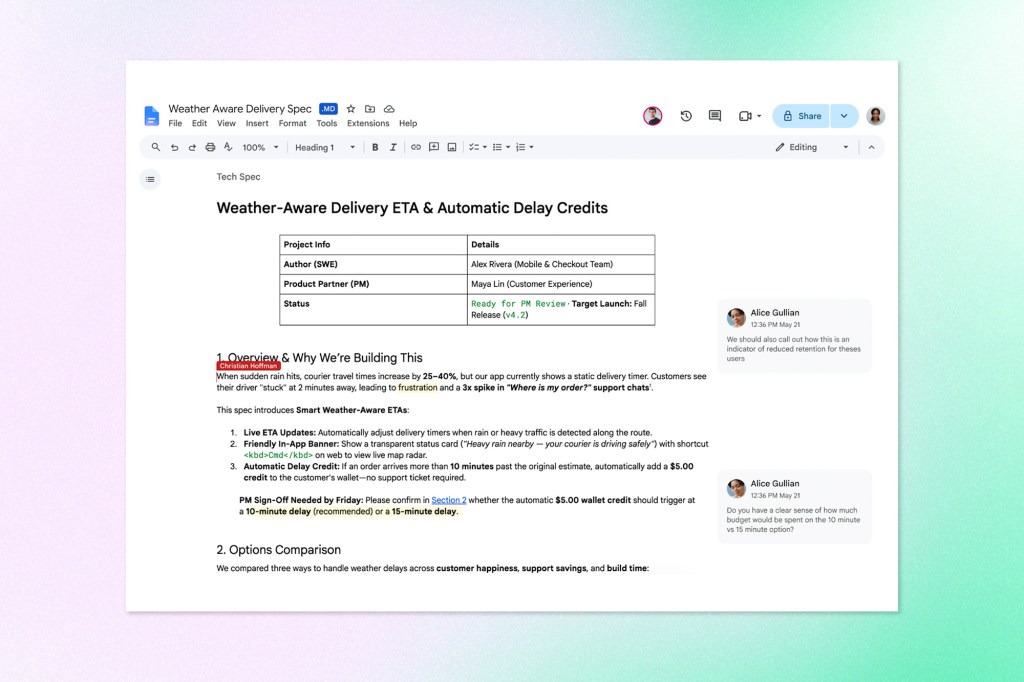The width and height of the screenshot is (1024, 682).
Task: Open the Edit menu
Action: coord(199,123)
